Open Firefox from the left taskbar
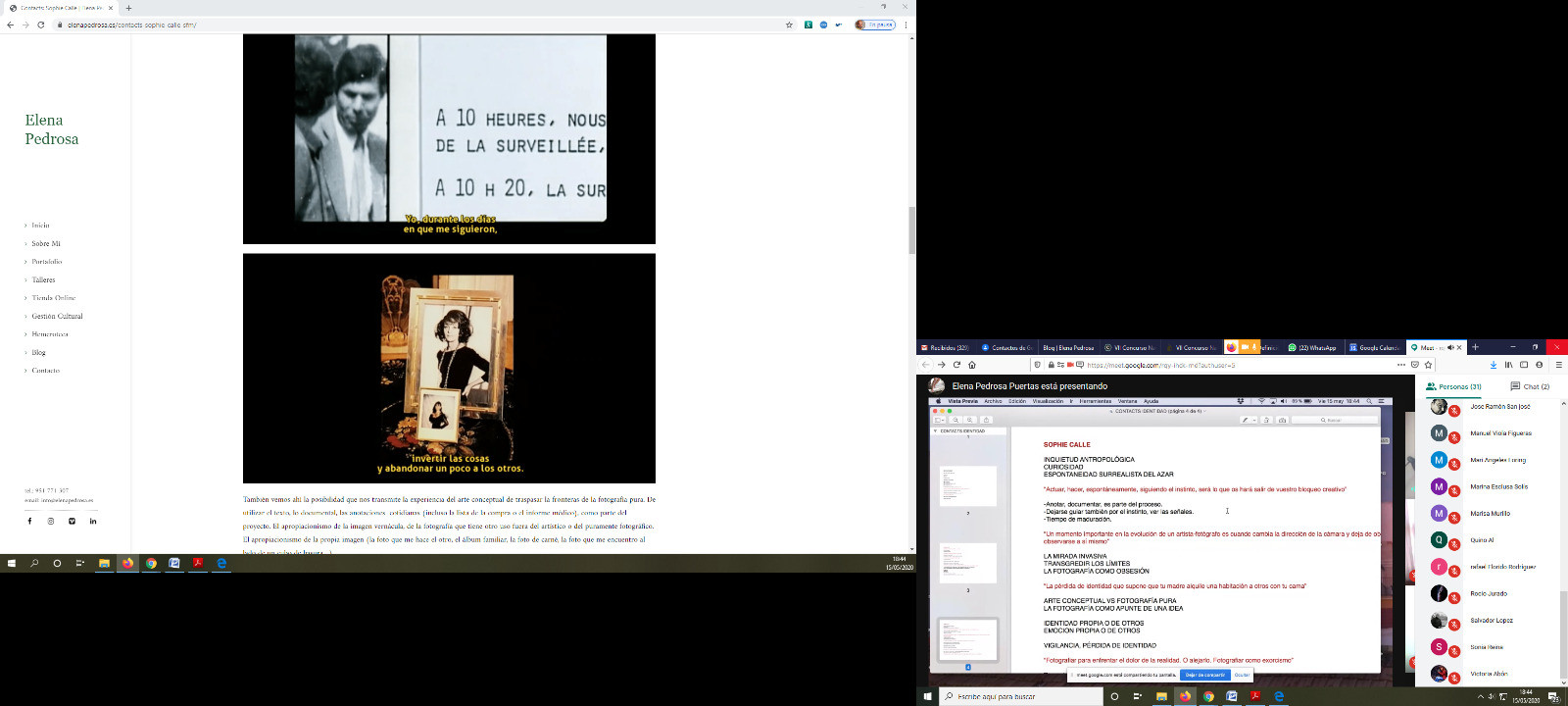The image size is (1568, 706). (x=127, y=563)
